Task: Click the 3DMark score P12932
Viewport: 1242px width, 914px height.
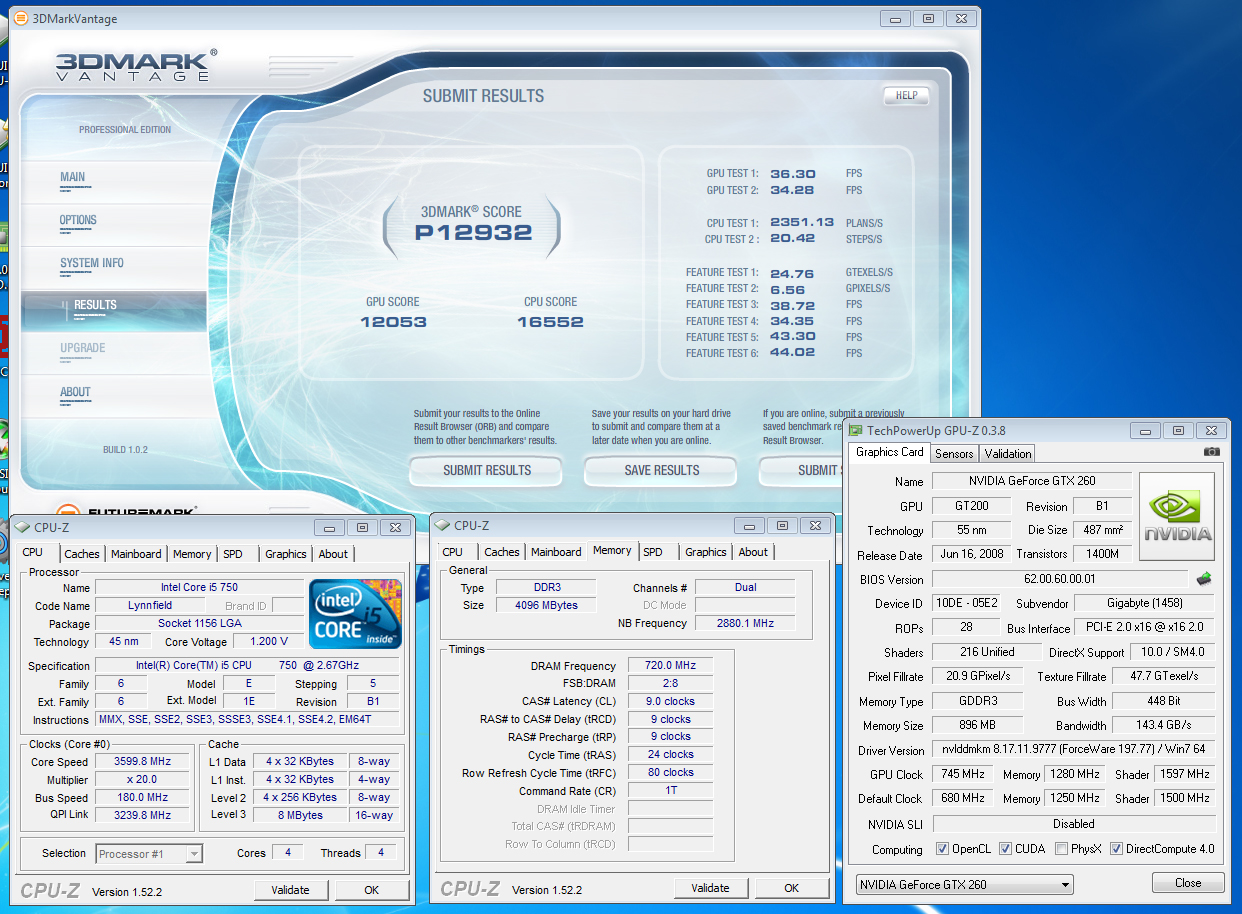Action: coord(473,233)
